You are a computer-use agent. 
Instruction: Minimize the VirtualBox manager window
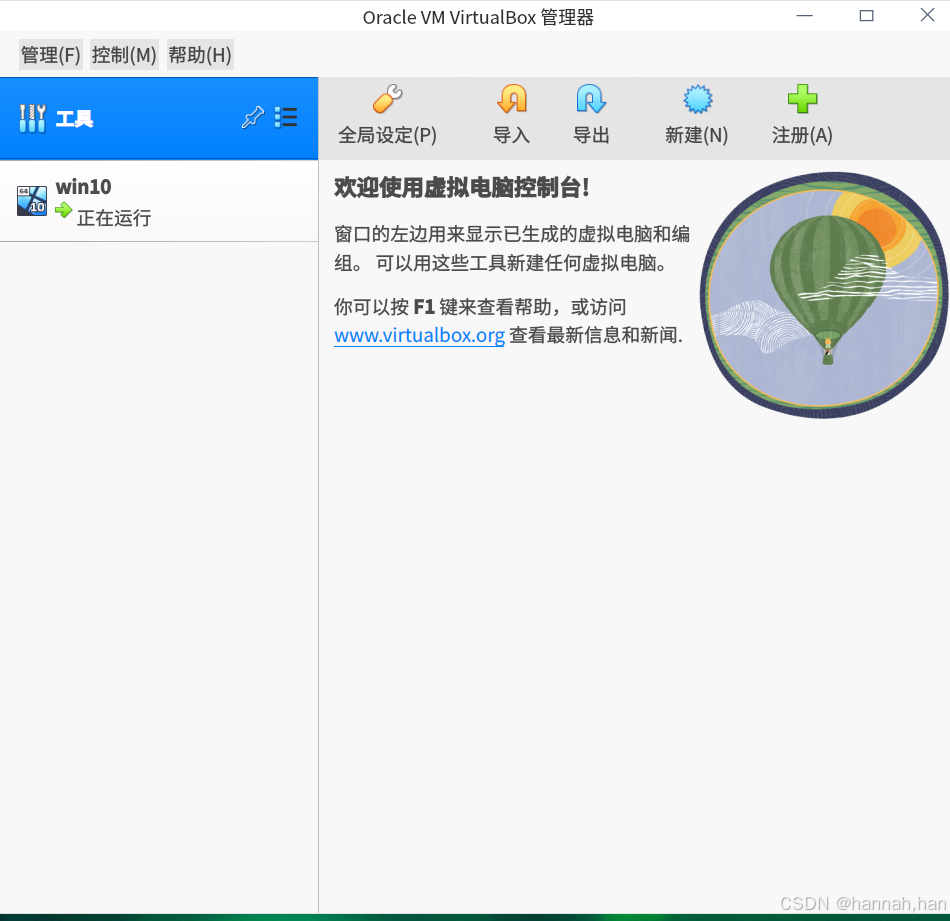click(x=805, y=16)
